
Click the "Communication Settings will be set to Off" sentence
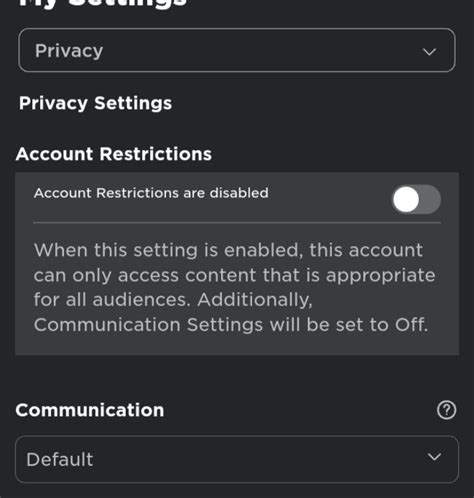[231, 325]
